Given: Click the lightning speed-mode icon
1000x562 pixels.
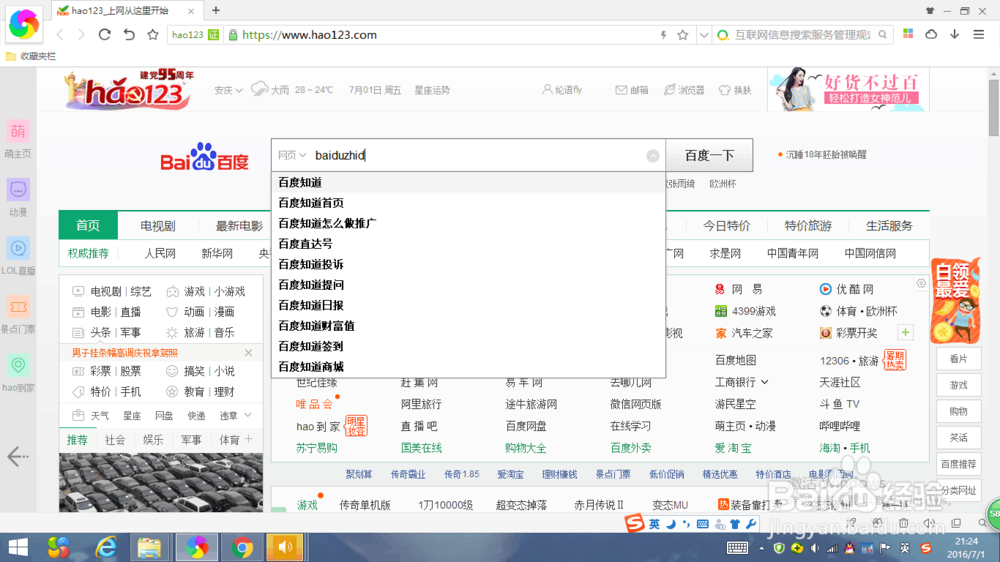Looking at the screenshot, I should pyautogui.click(x=663, y=35).
